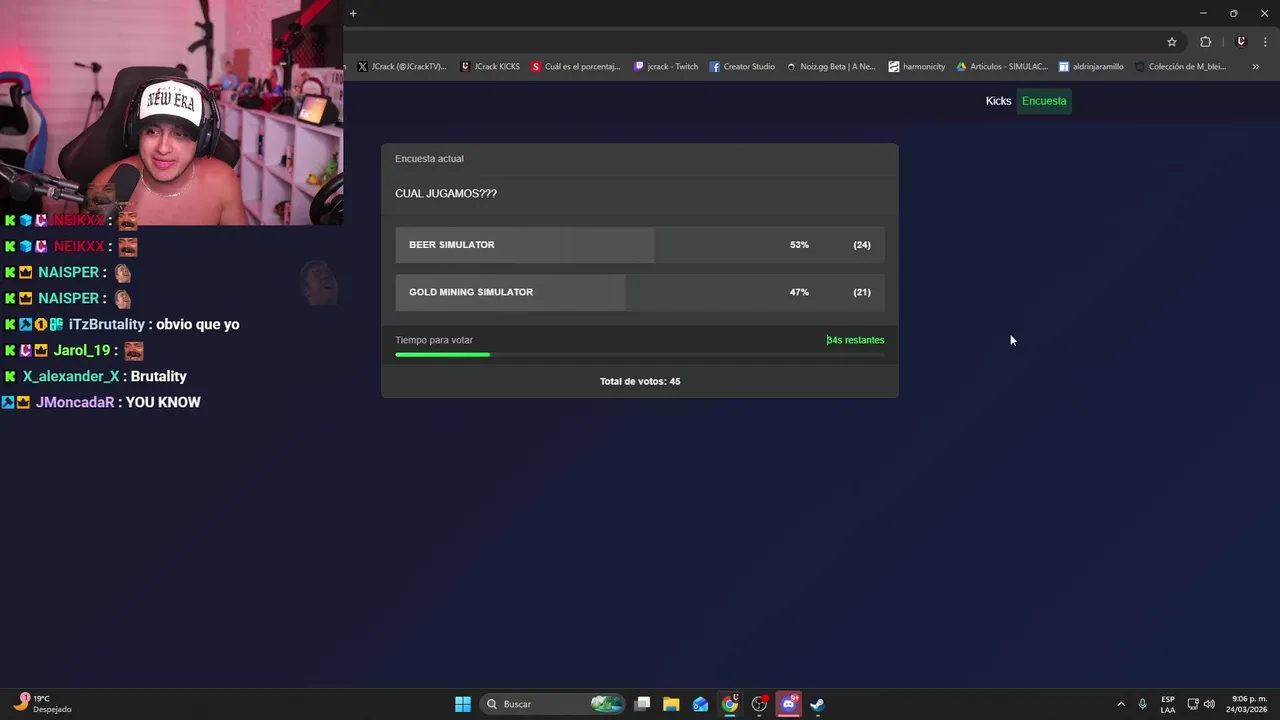
Task: Click the (24) vote count
Action: coord(862,245)
